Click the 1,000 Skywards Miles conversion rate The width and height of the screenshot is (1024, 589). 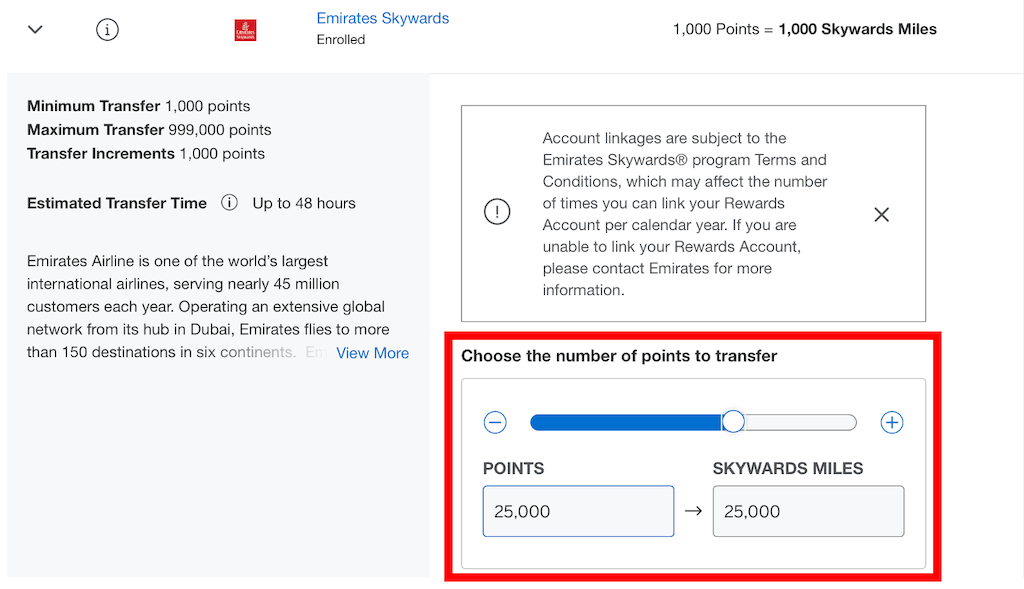click(857, 29)
